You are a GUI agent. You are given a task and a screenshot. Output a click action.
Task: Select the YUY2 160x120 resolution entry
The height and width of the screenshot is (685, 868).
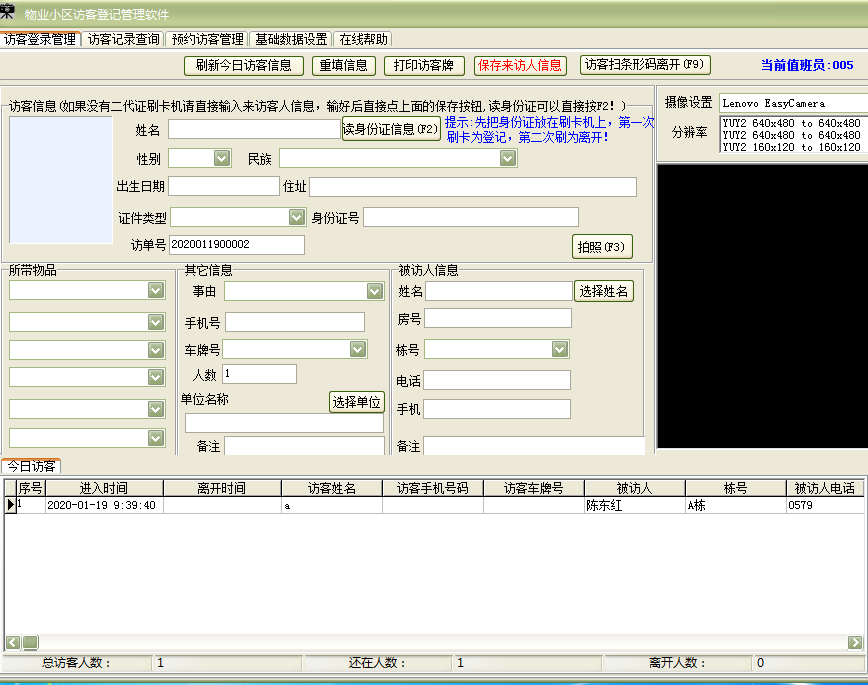click(790, 147)
